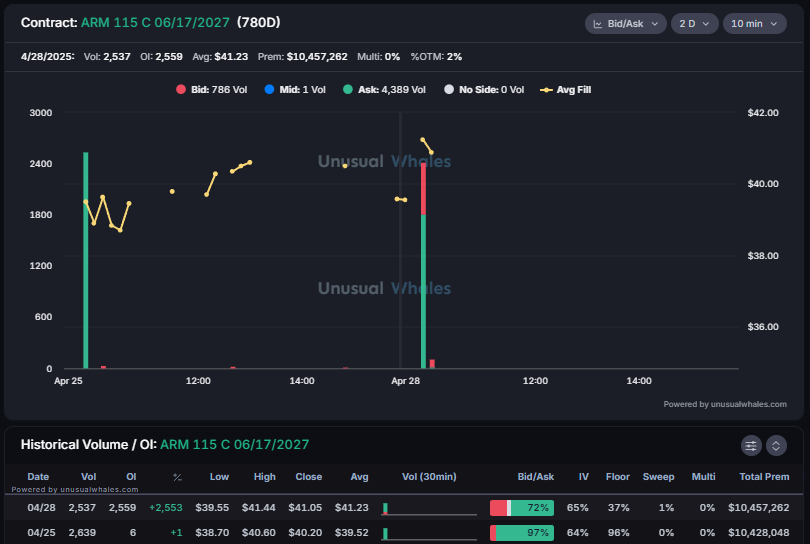Toggle the Mid series in legend
Image resolution: width=810 pixels, height=544 pixels.
295,89
